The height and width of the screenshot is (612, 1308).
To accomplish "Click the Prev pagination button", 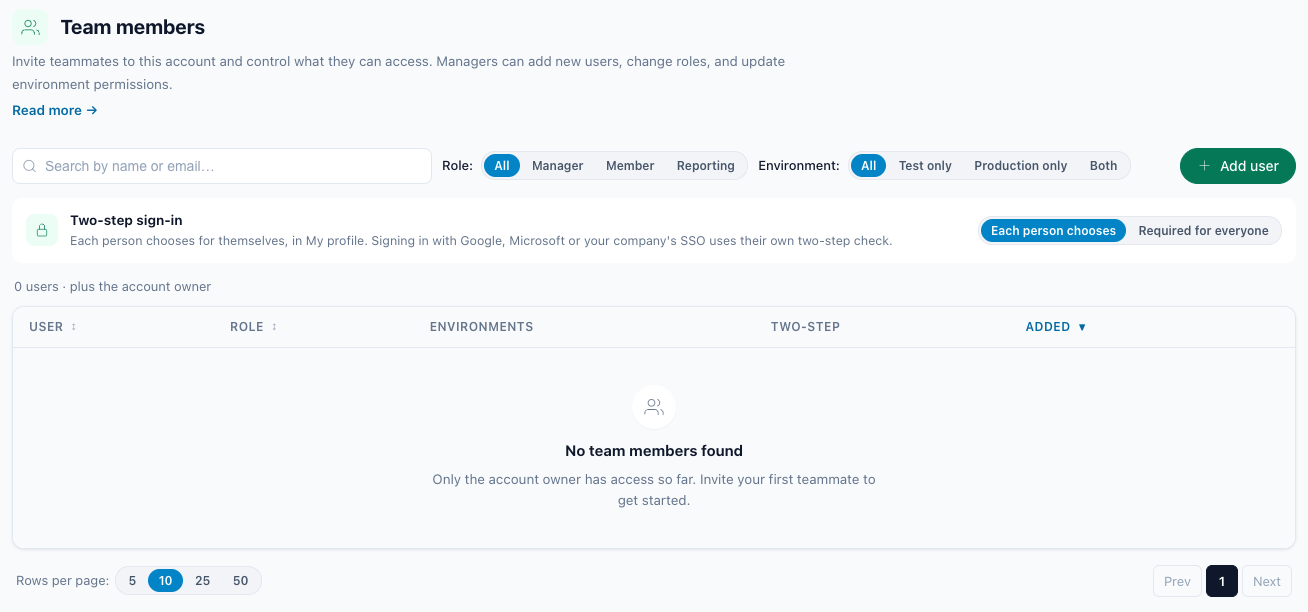I will (1177, 581).
